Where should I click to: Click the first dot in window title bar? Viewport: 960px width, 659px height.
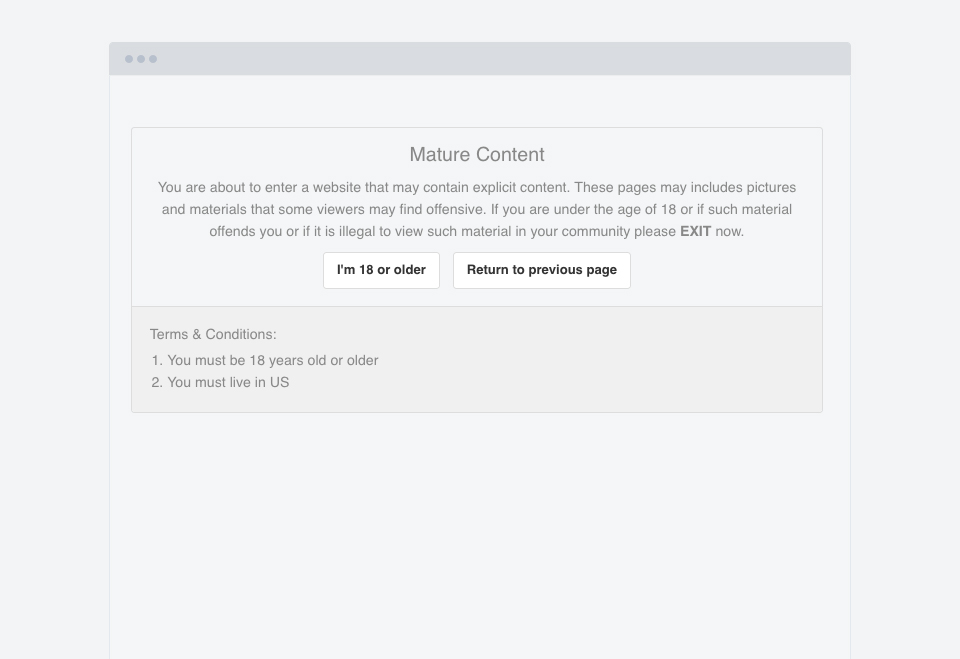[129, 59]
